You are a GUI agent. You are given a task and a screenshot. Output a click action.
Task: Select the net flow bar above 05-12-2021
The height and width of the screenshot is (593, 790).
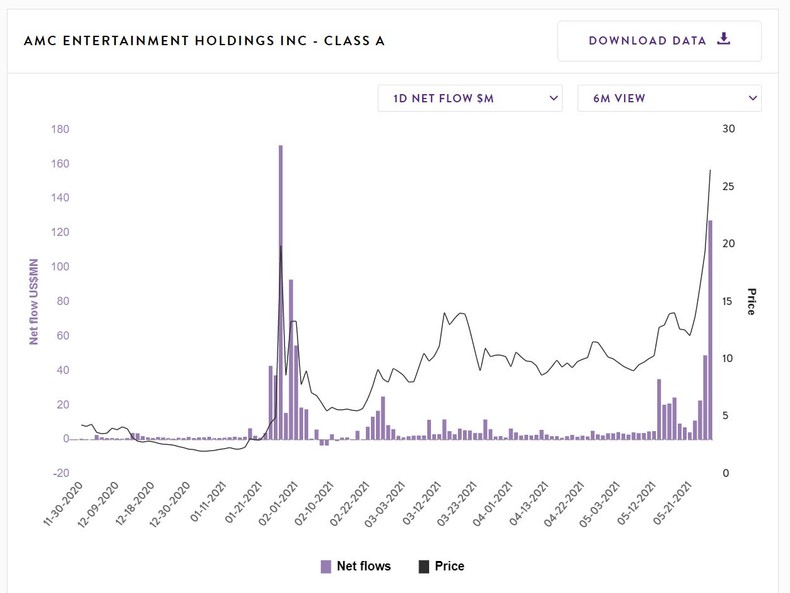[x=659, y=408]
